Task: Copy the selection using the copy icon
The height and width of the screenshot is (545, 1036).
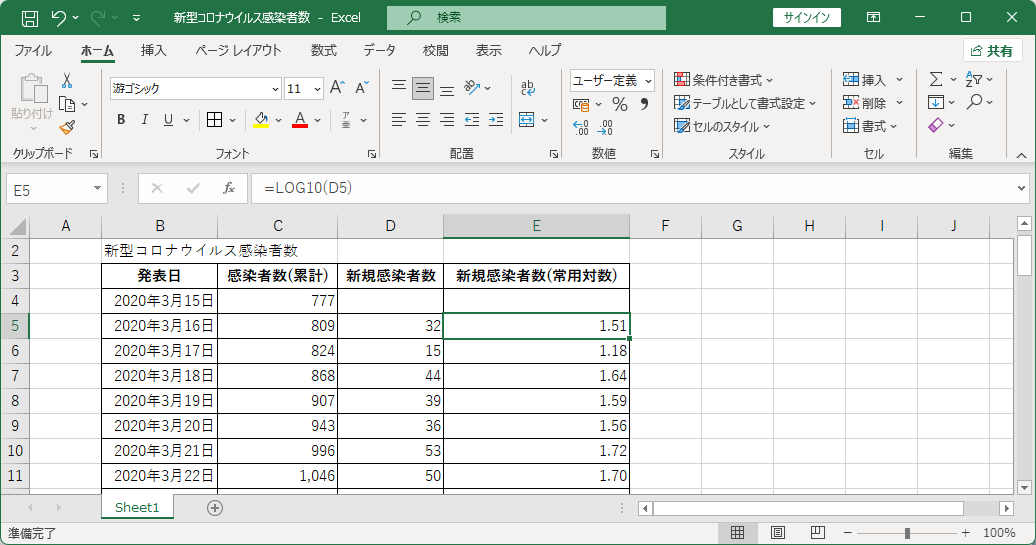Action: [67, 104]
